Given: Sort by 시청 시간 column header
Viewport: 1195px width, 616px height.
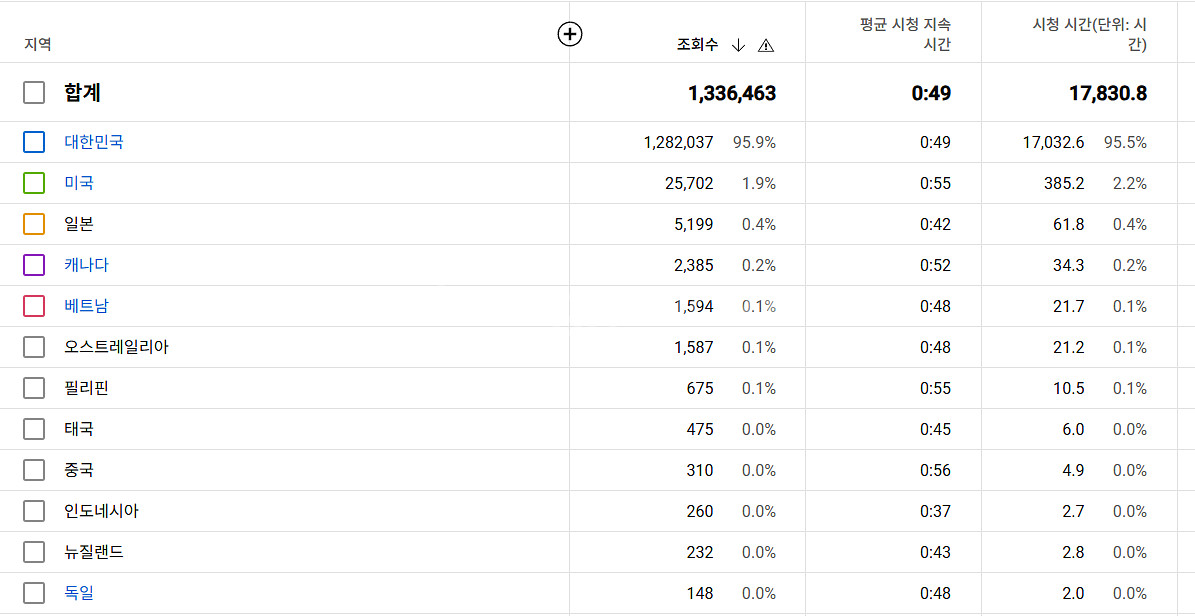Looking at the screenshot, I should (1089, 34).
